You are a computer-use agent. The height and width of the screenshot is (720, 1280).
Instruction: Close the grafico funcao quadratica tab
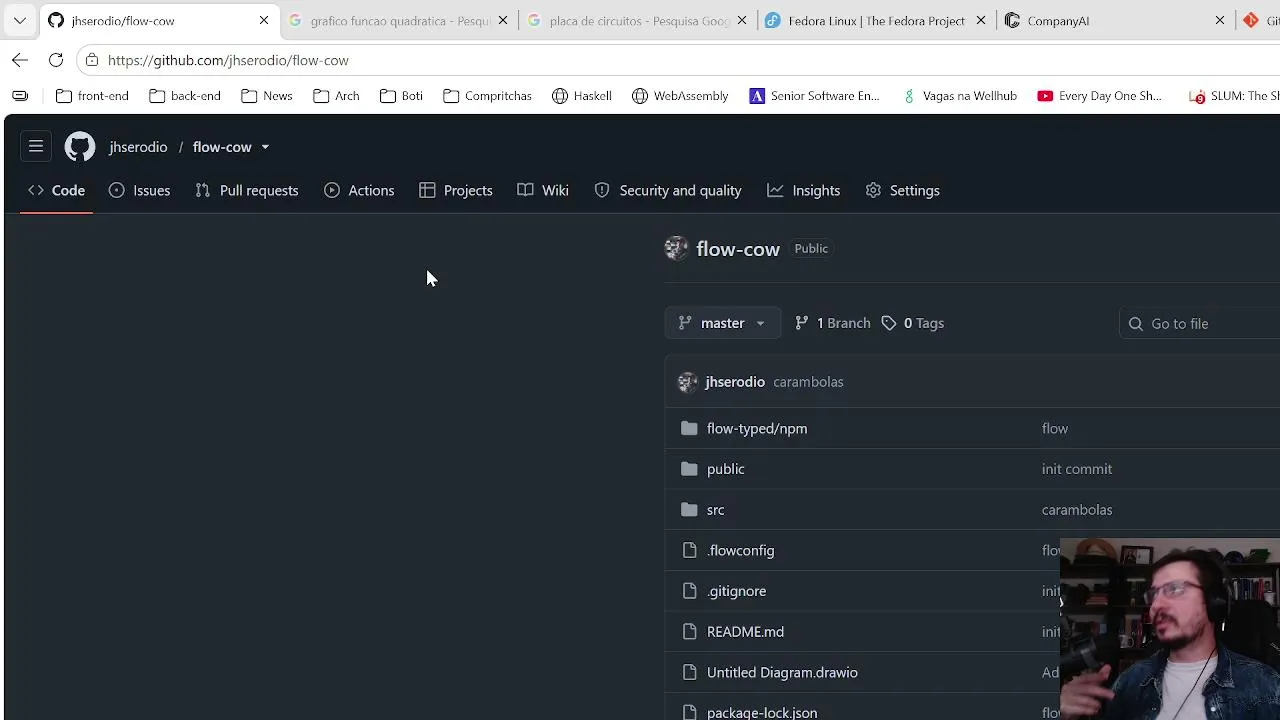click(503, 20)
